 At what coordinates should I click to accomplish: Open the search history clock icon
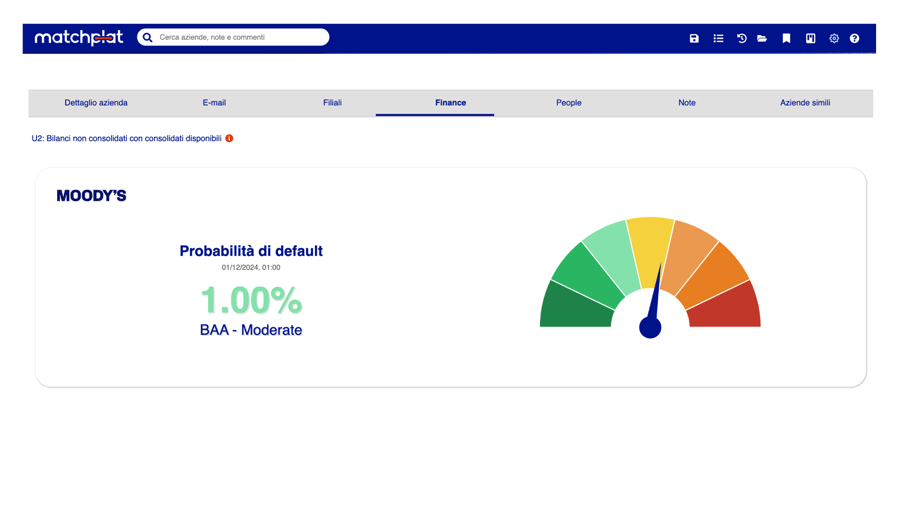(742, 38)
